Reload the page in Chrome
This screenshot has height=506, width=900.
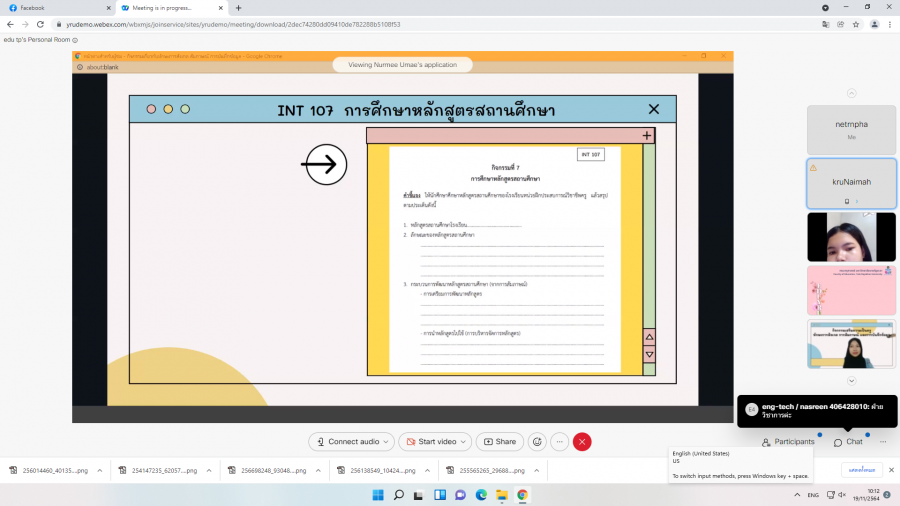click(41, 24)
